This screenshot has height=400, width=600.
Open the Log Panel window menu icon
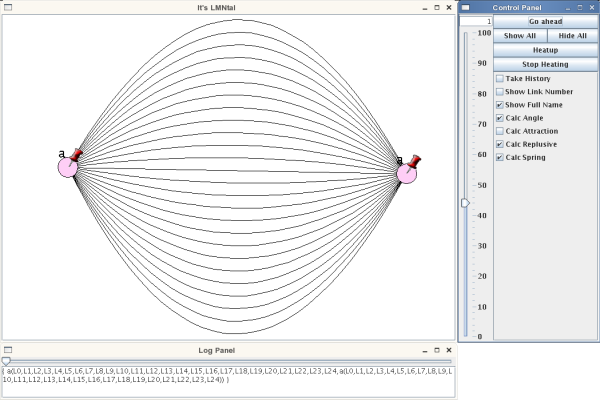click(x=7, y=352)
